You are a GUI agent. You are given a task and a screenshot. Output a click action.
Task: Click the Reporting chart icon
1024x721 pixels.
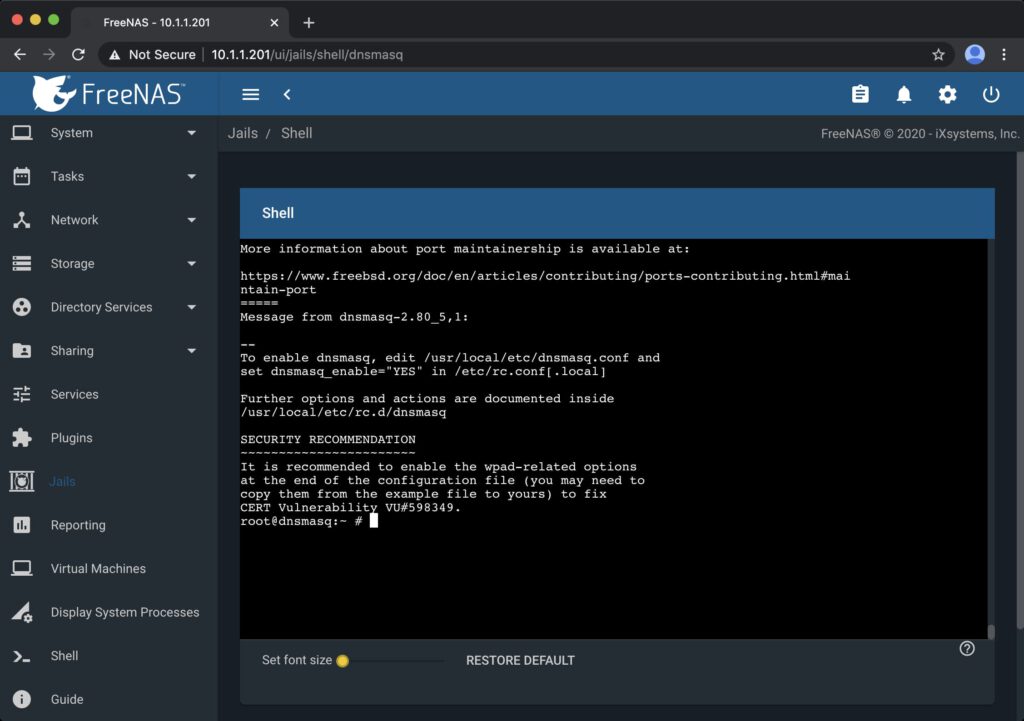click(x=22, y=525)
